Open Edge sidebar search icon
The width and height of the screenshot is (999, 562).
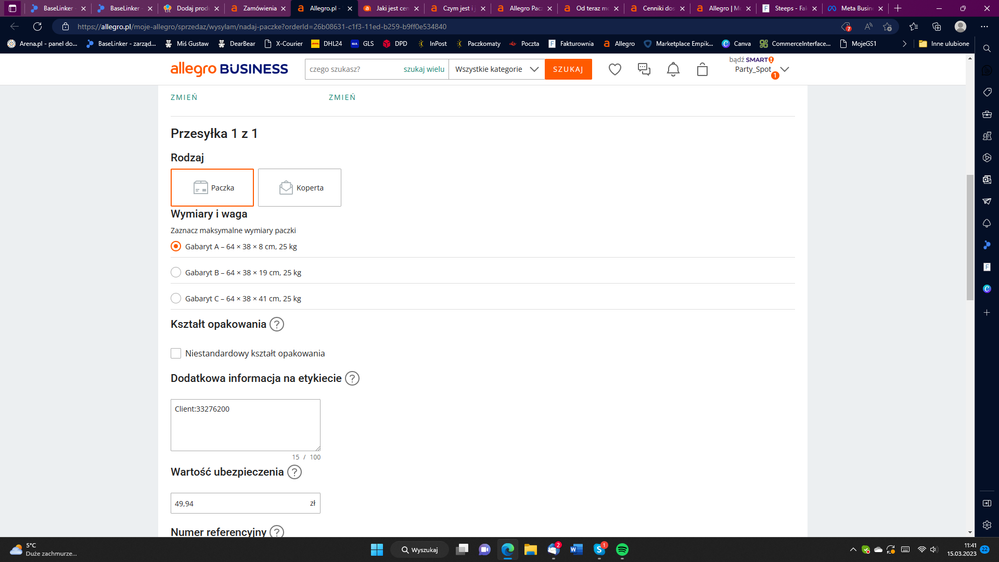point(987,48)
